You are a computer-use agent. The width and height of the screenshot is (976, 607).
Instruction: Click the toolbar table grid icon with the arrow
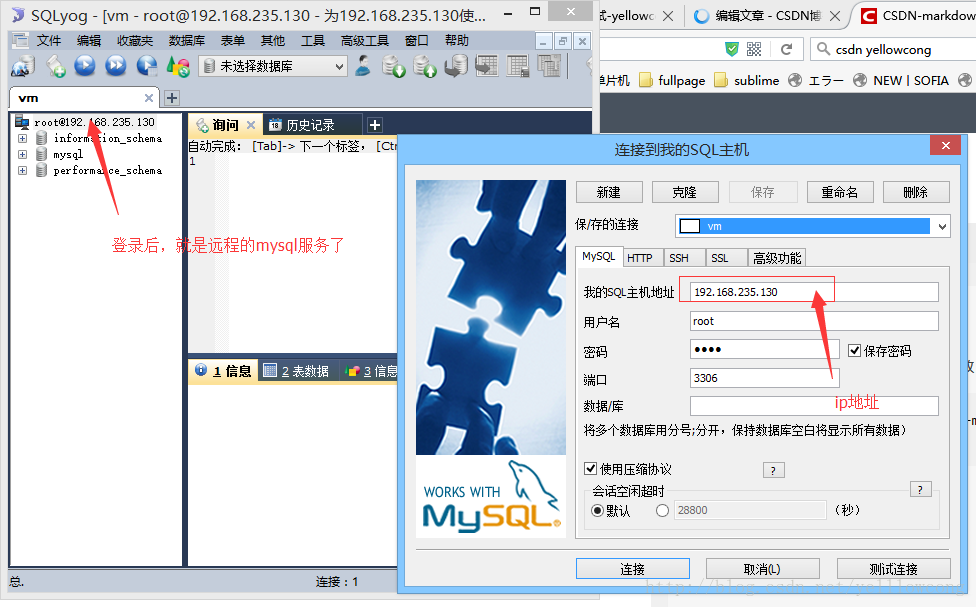click(487, 65)
